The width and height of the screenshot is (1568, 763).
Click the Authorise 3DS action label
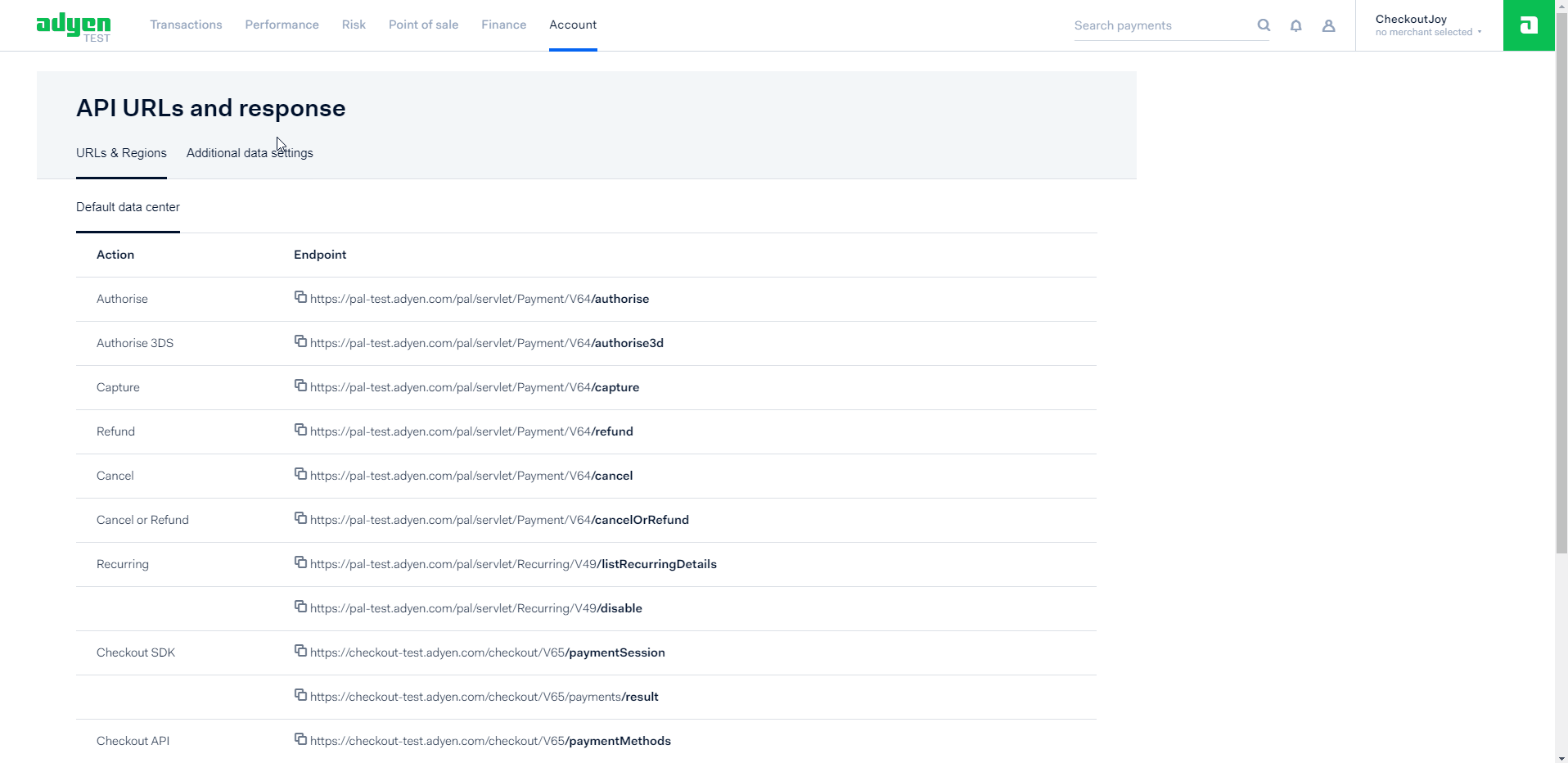coord(135,343)
